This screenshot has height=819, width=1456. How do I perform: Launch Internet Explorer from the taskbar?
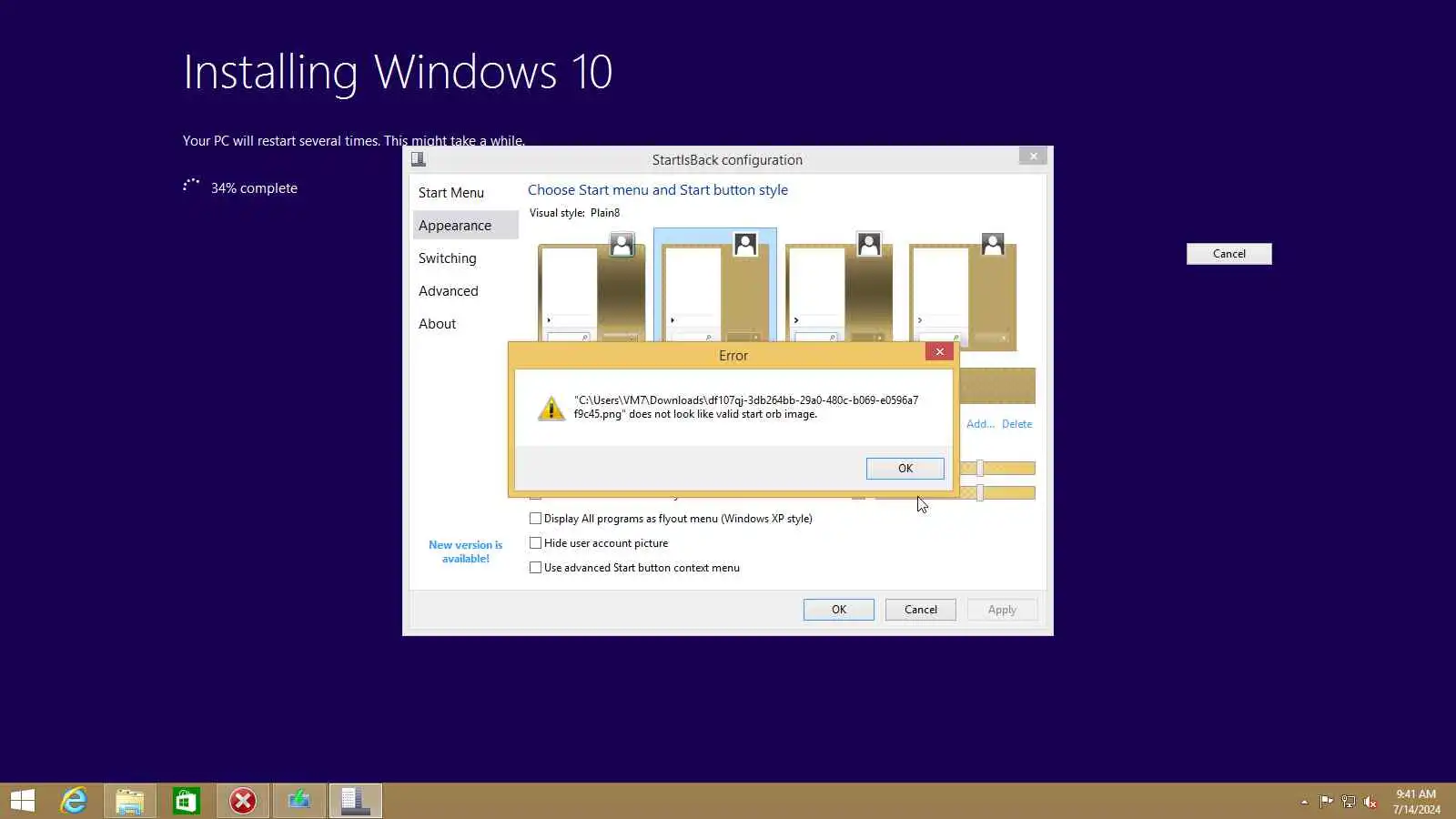(74, 801)
